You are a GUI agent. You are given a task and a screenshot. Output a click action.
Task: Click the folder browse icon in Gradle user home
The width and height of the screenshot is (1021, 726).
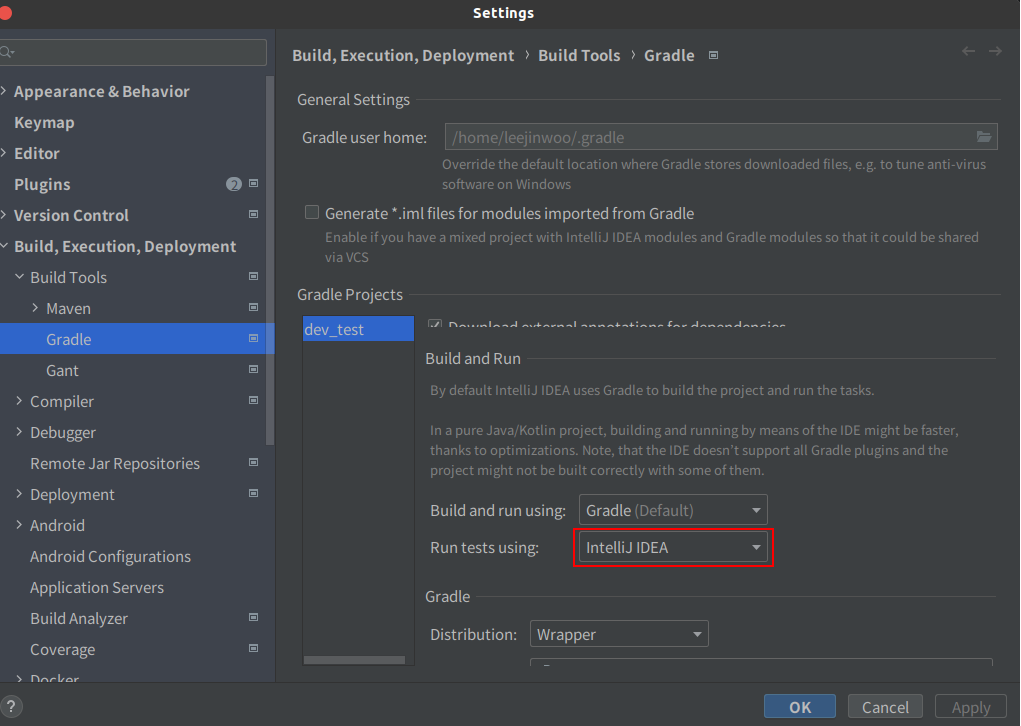(983, 137)
